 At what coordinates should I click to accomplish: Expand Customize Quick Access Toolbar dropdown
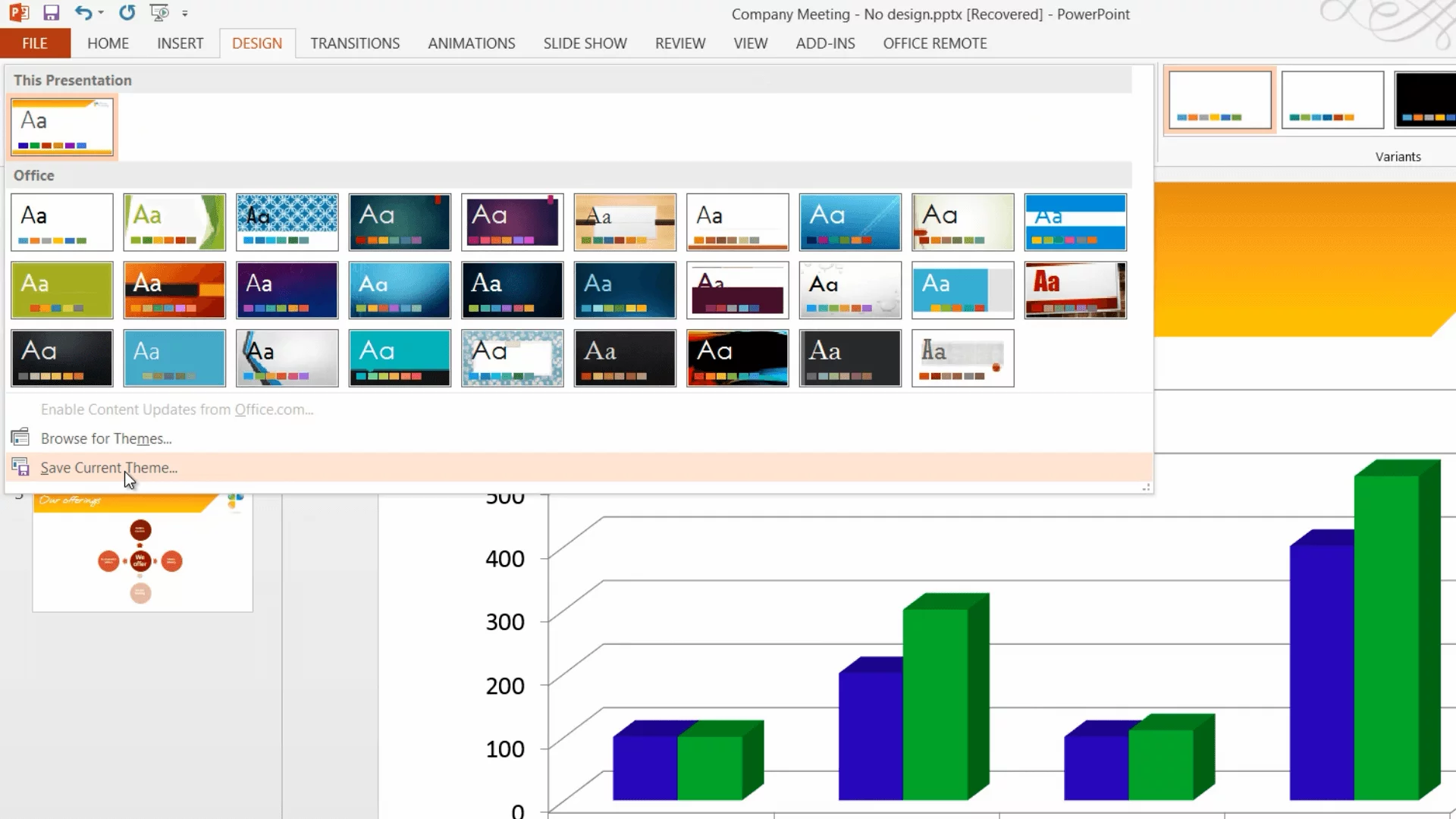[185, 14]
